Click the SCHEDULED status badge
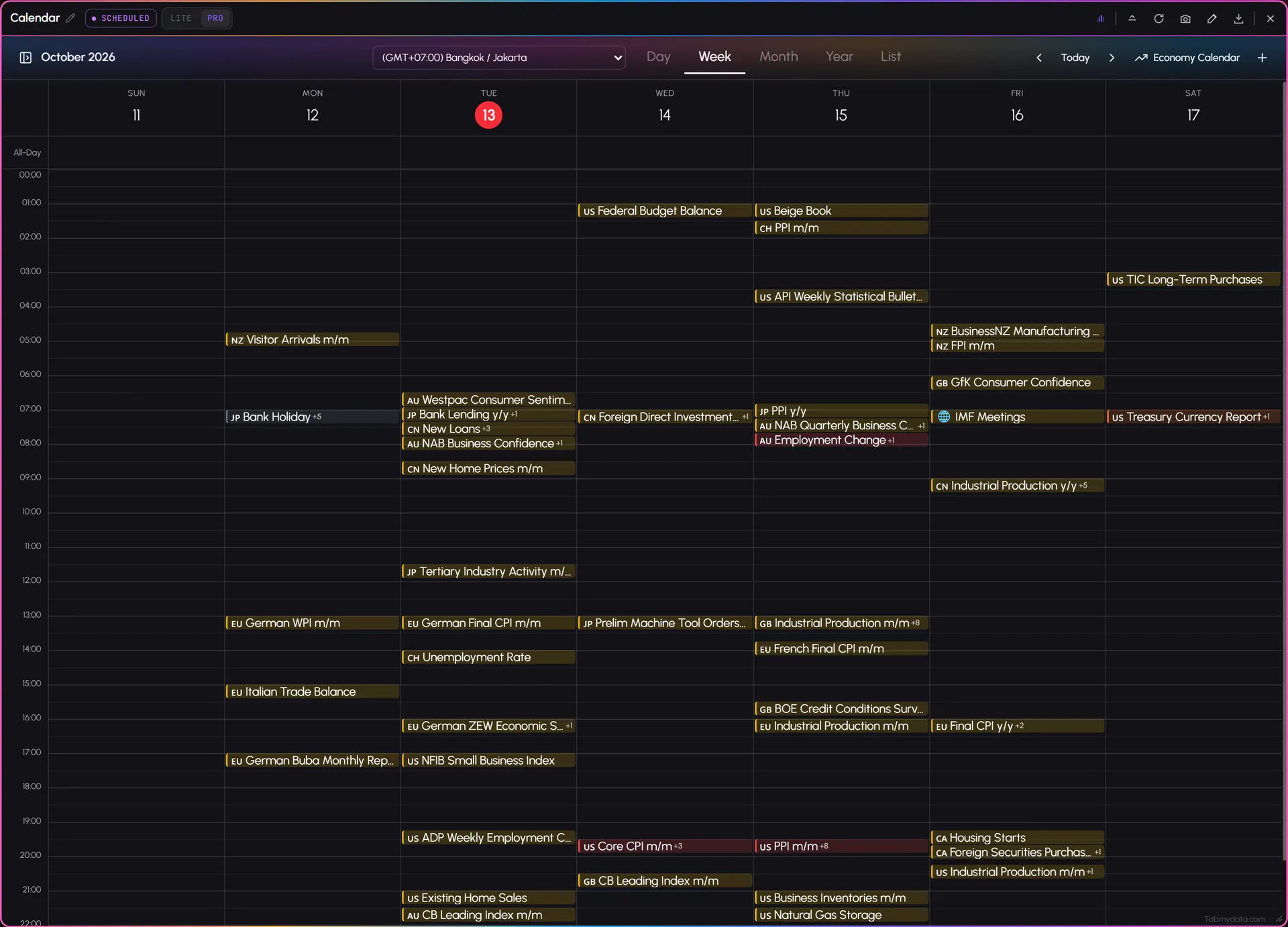 [x=121, y=18]
